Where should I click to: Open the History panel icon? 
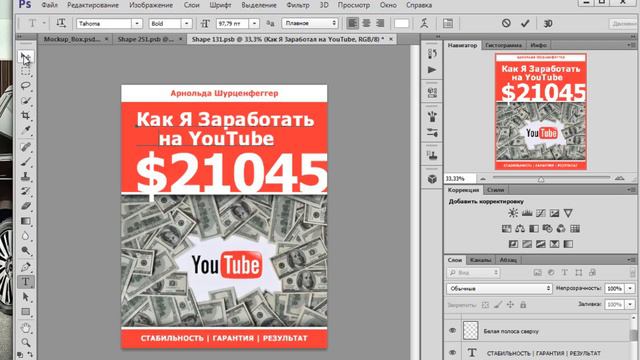(432, 53)
